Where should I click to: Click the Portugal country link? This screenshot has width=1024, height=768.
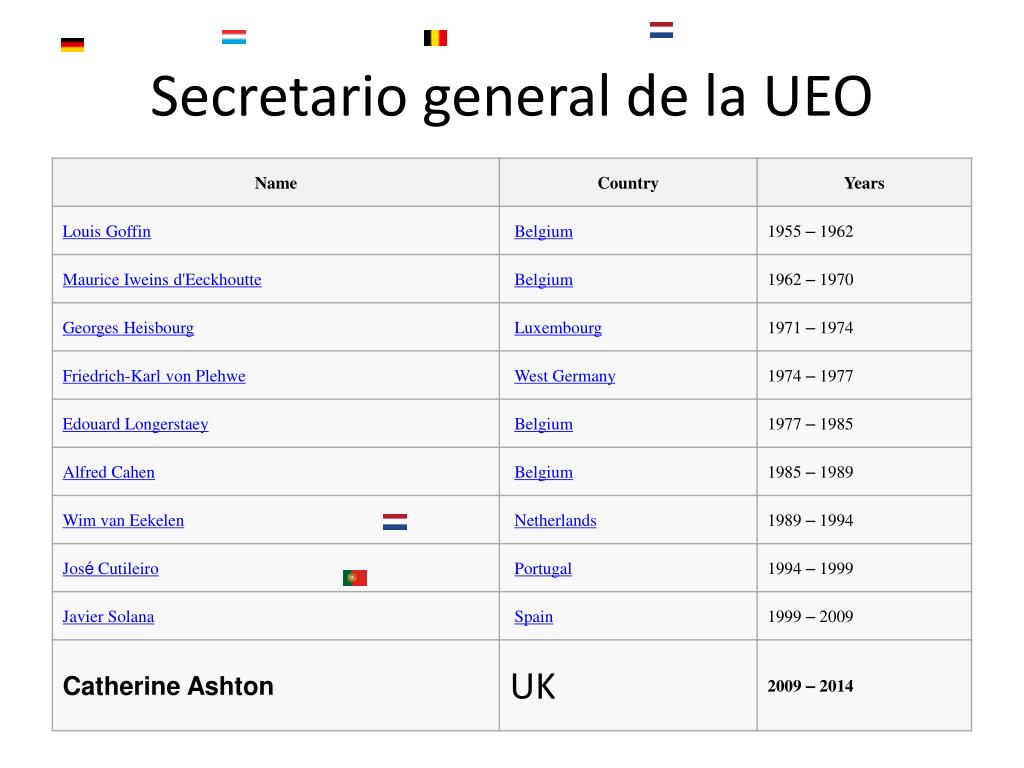(543, 569)
